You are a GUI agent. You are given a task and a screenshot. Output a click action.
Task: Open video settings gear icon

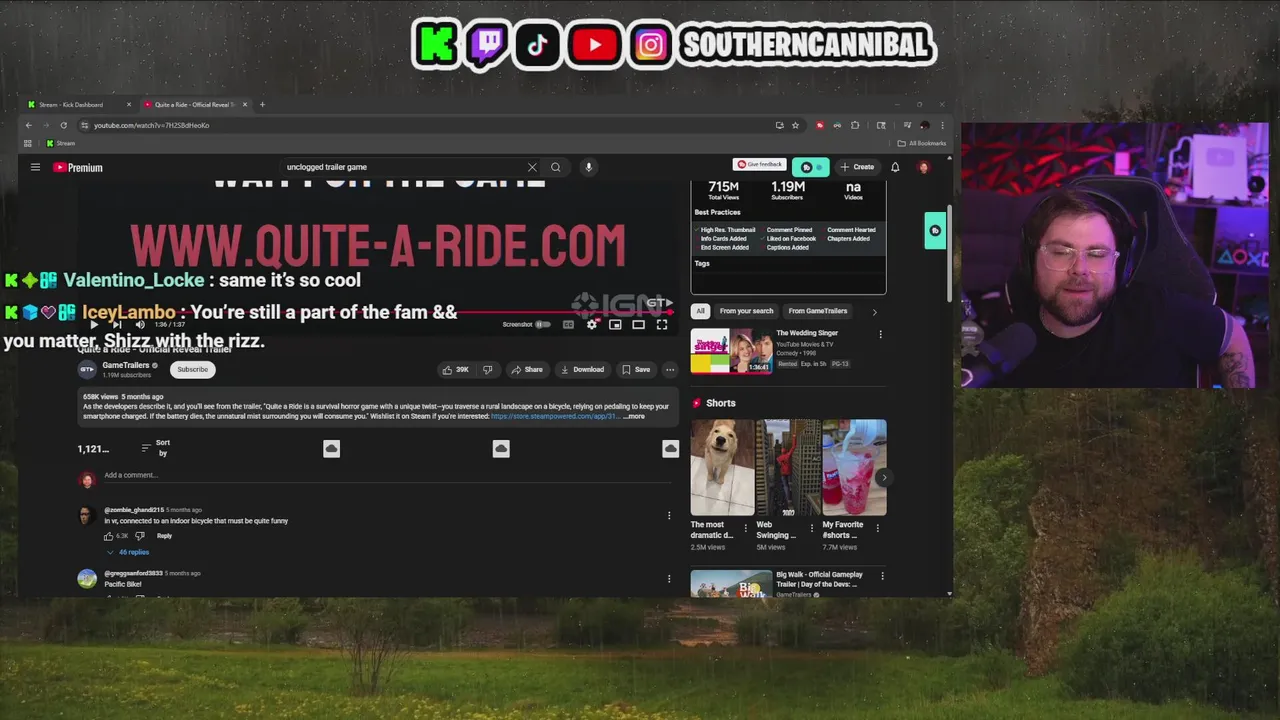[x=592, y=324]
